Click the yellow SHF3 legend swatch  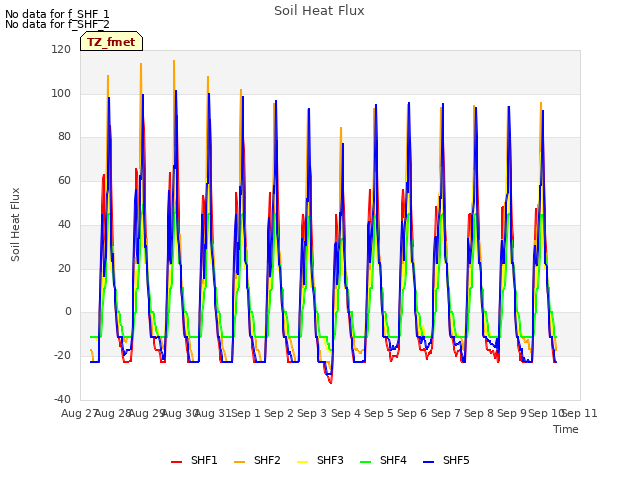tap(302, 461)
